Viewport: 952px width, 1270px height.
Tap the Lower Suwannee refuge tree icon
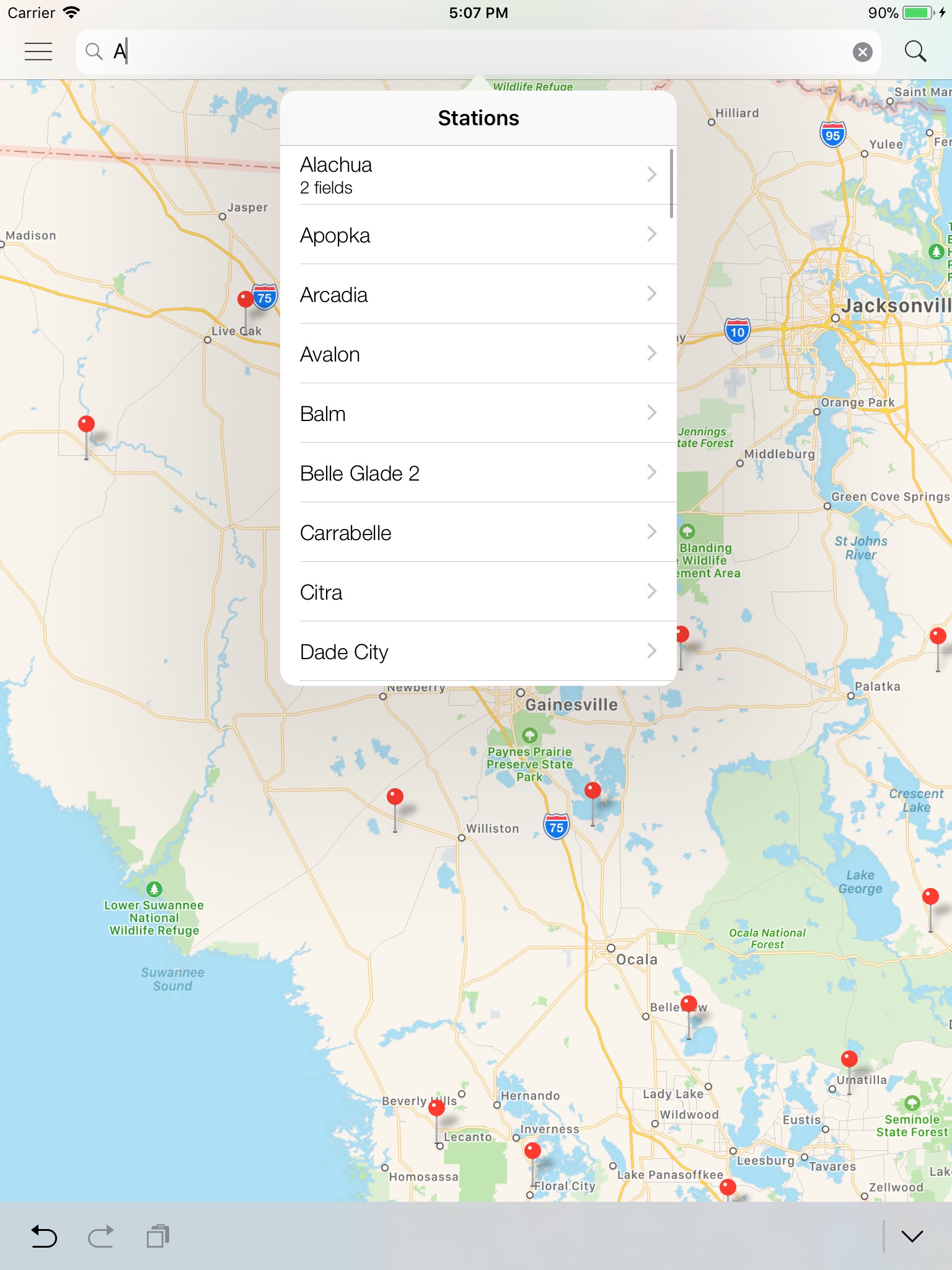154,889
